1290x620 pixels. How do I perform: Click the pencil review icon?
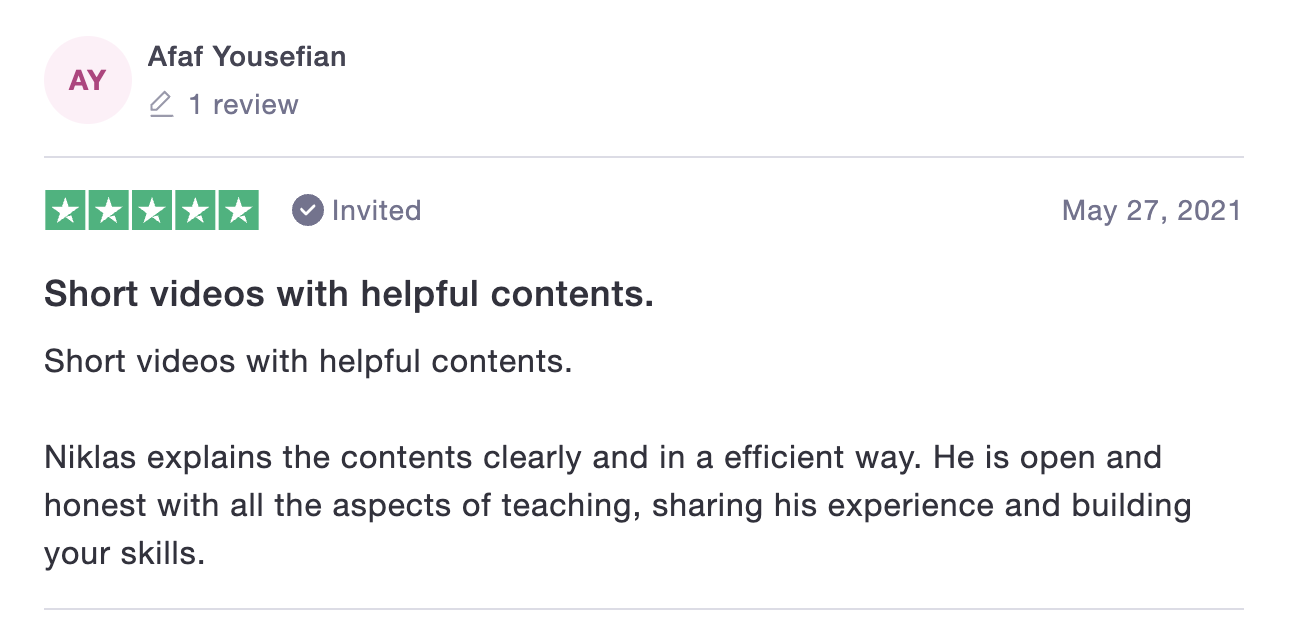tap(161, 104)
